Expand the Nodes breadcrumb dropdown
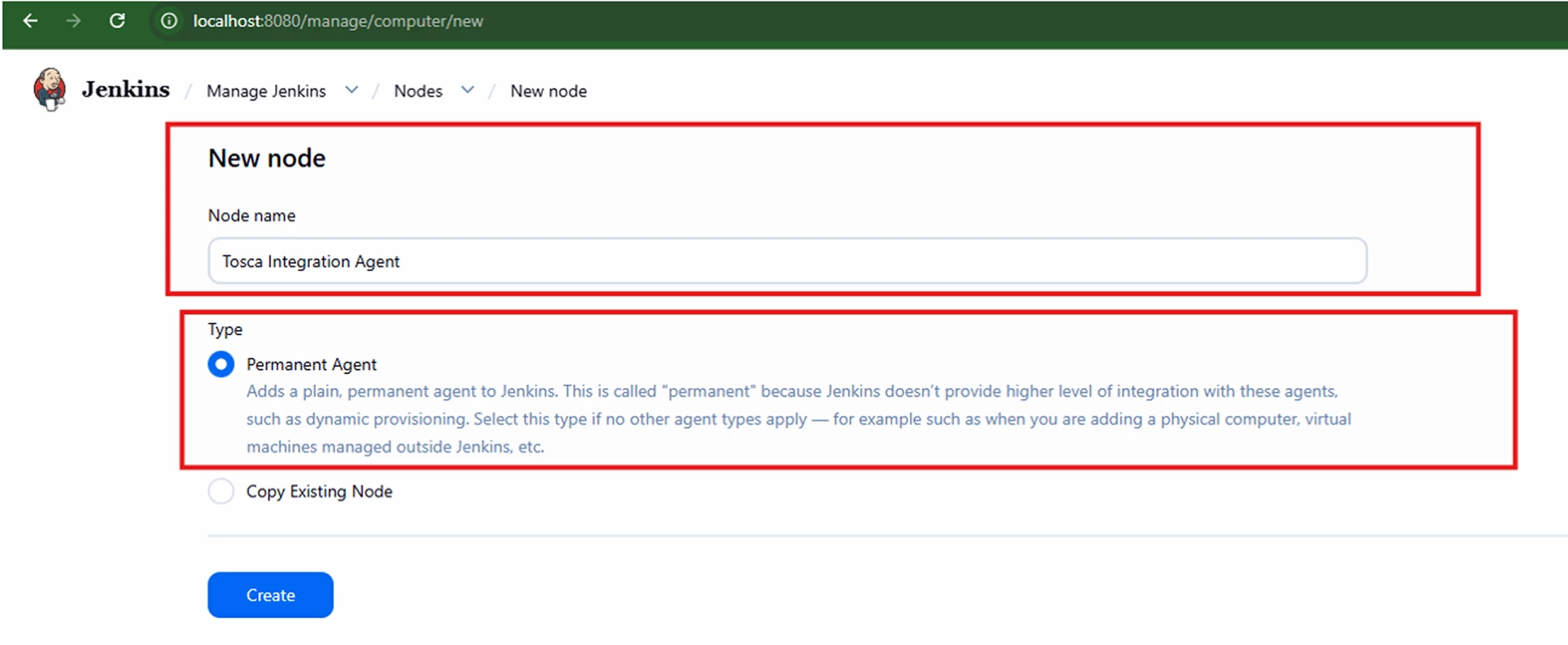 pos(468,90)
